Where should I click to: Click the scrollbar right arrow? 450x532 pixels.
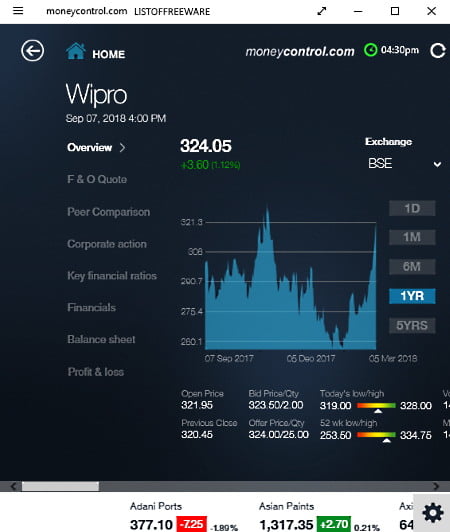pyautogui.click(x=436, y=486)
